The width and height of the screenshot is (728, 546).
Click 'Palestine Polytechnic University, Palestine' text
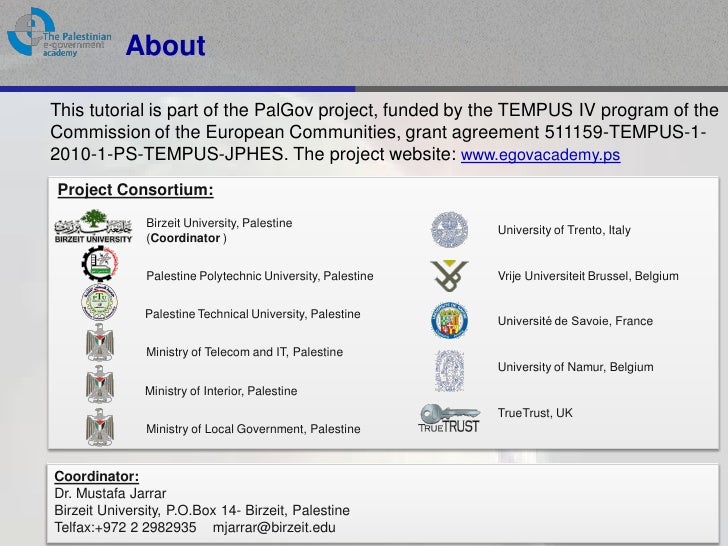pos(260,276)
